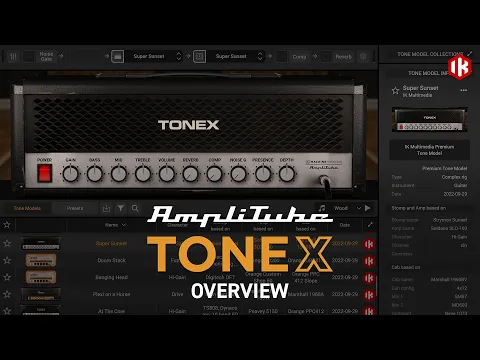
Task: Click the Reverb label in top bar
Action: [x=343, y=57]
